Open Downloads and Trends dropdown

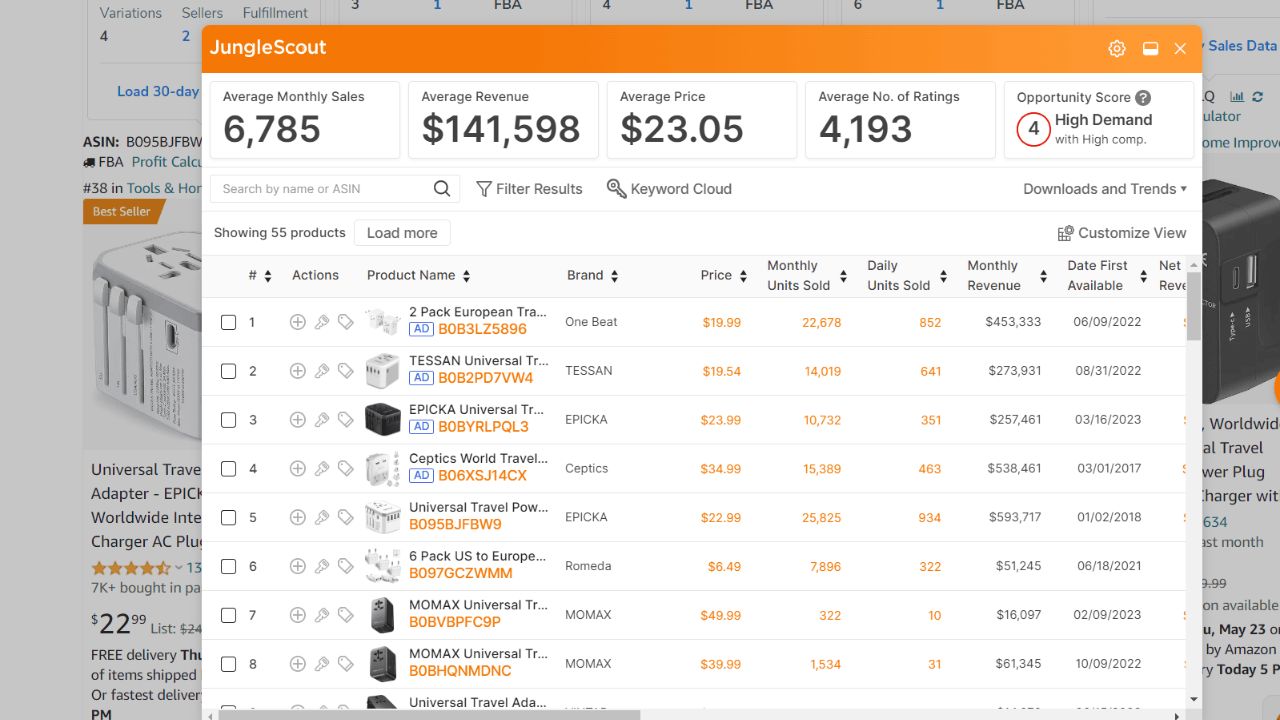coord(1105,188)
